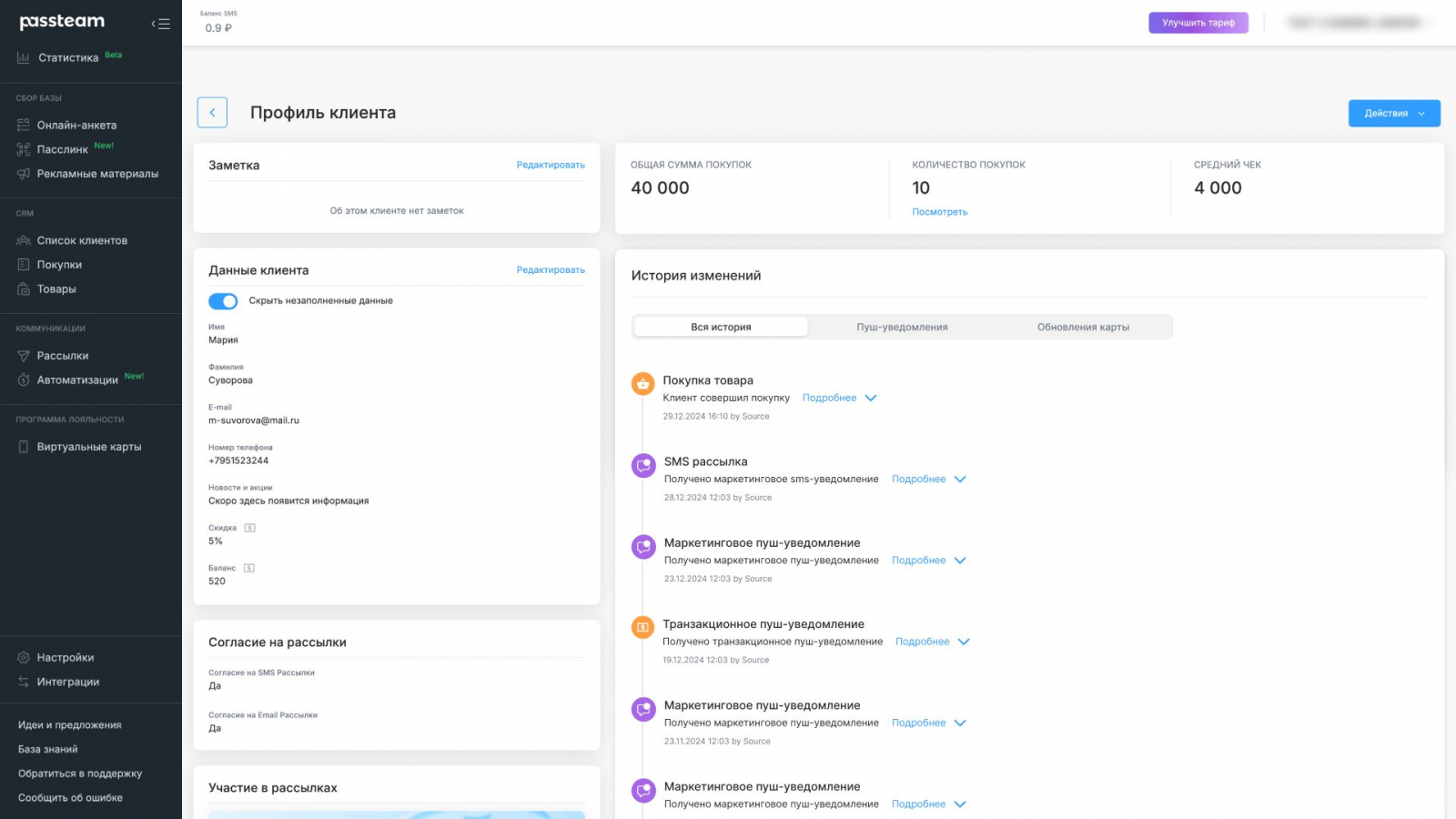Click the back arrow beside Профиль клиента
Image resolution: width=1456 pixels, height=819 pixels.
pyautogui.click(x=212, y=113)
